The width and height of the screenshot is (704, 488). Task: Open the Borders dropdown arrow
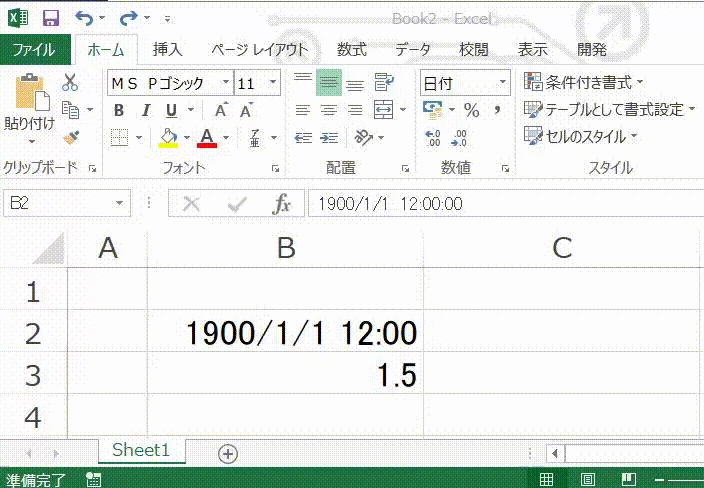point(139,138)
